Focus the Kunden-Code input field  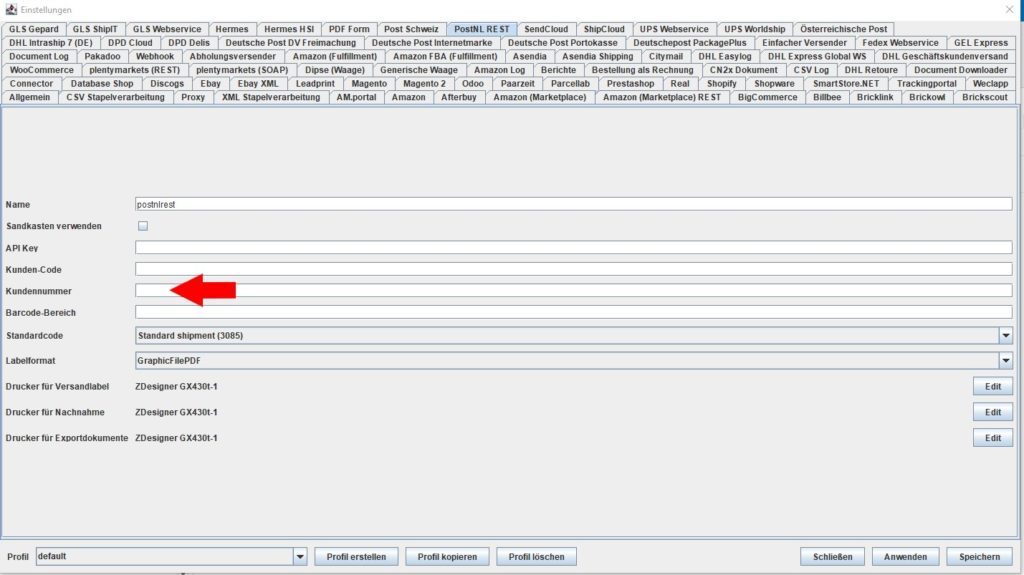(573, 269)
